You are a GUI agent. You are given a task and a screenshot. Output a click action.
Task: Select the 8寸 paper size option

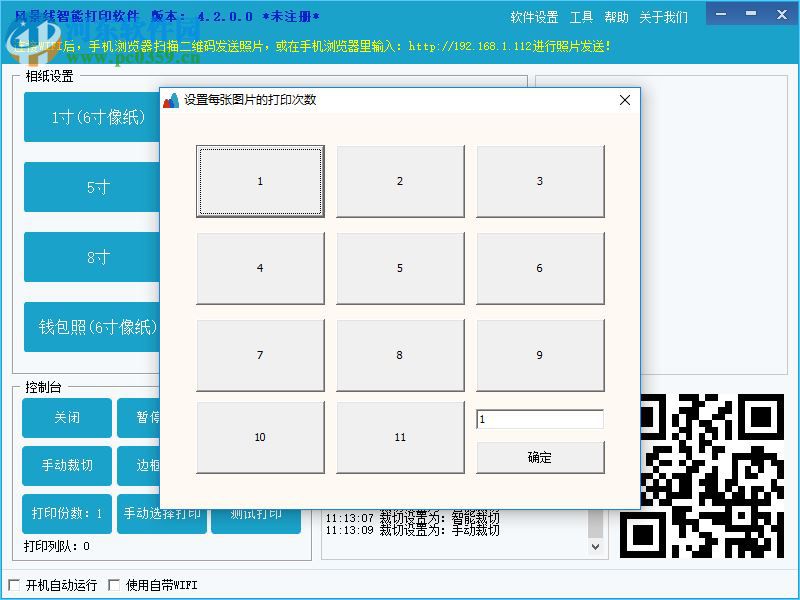[x=90, y=257]
